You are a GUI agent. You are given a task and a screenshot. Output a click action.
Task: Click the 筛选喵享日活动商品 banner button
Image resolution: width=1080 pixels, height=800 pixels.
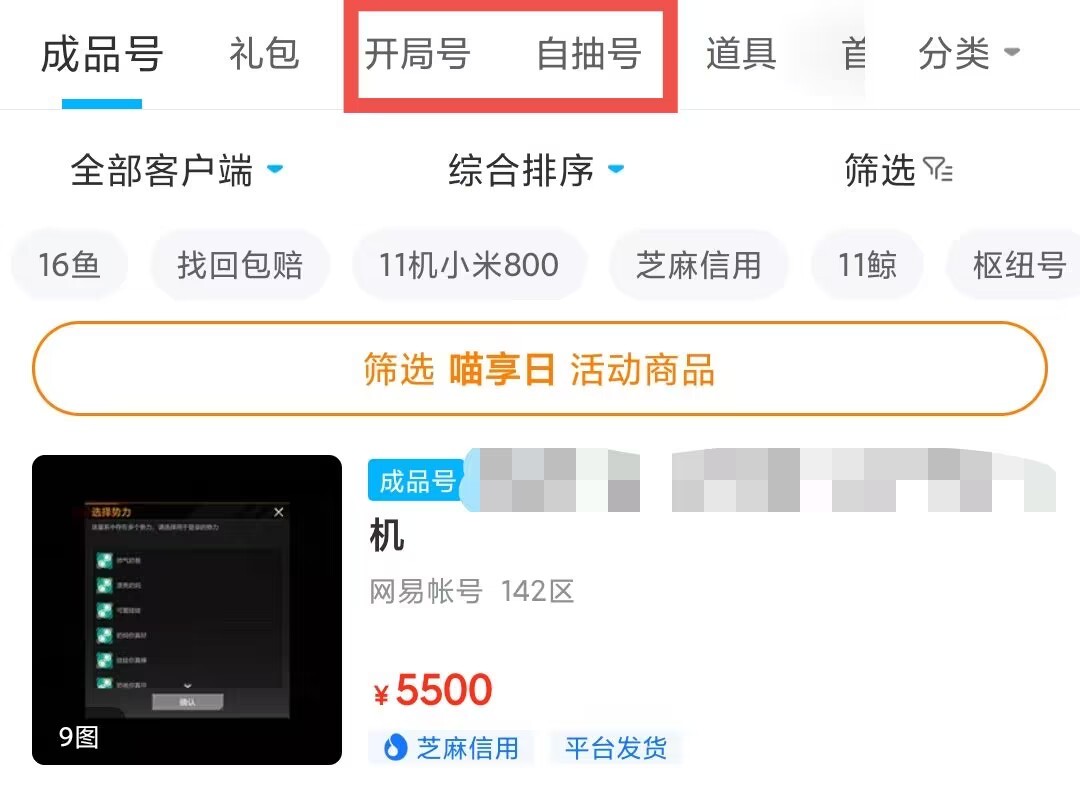[539, 369]
